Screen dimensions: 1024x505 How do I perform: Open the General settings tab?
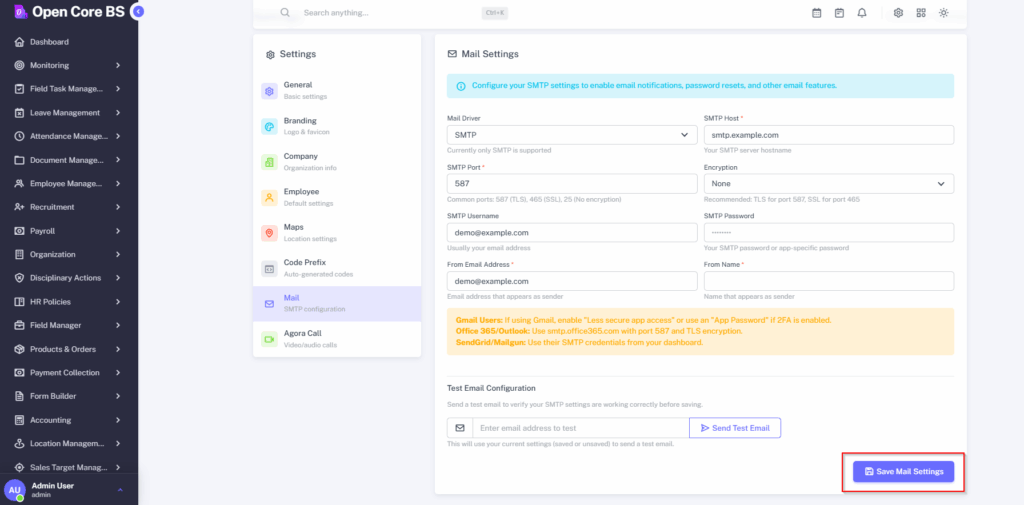(x=336, y=90)
